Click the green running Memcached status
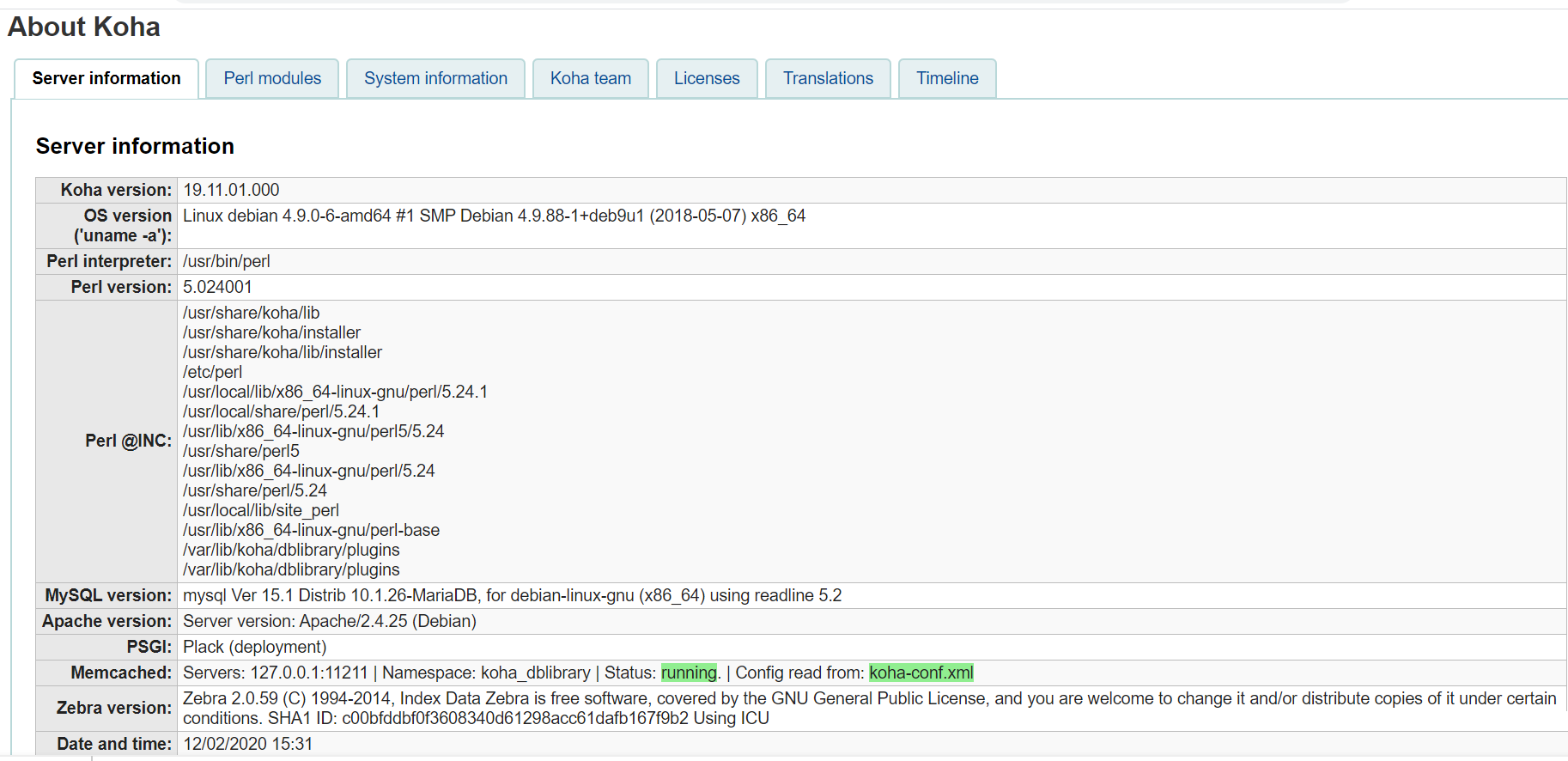This screenshot has width=1568, height=761. coord(689,673)
